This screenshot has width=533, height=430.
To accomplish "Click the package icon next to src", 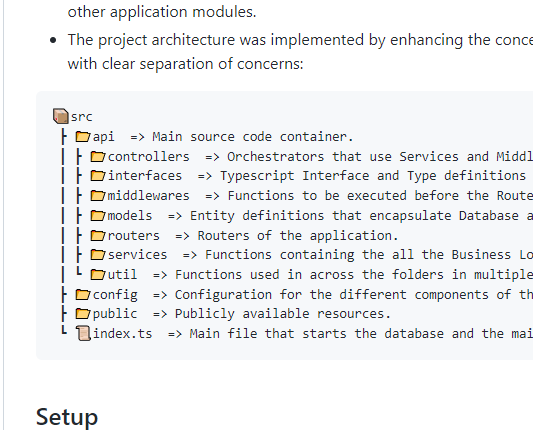I will [61, 116].
